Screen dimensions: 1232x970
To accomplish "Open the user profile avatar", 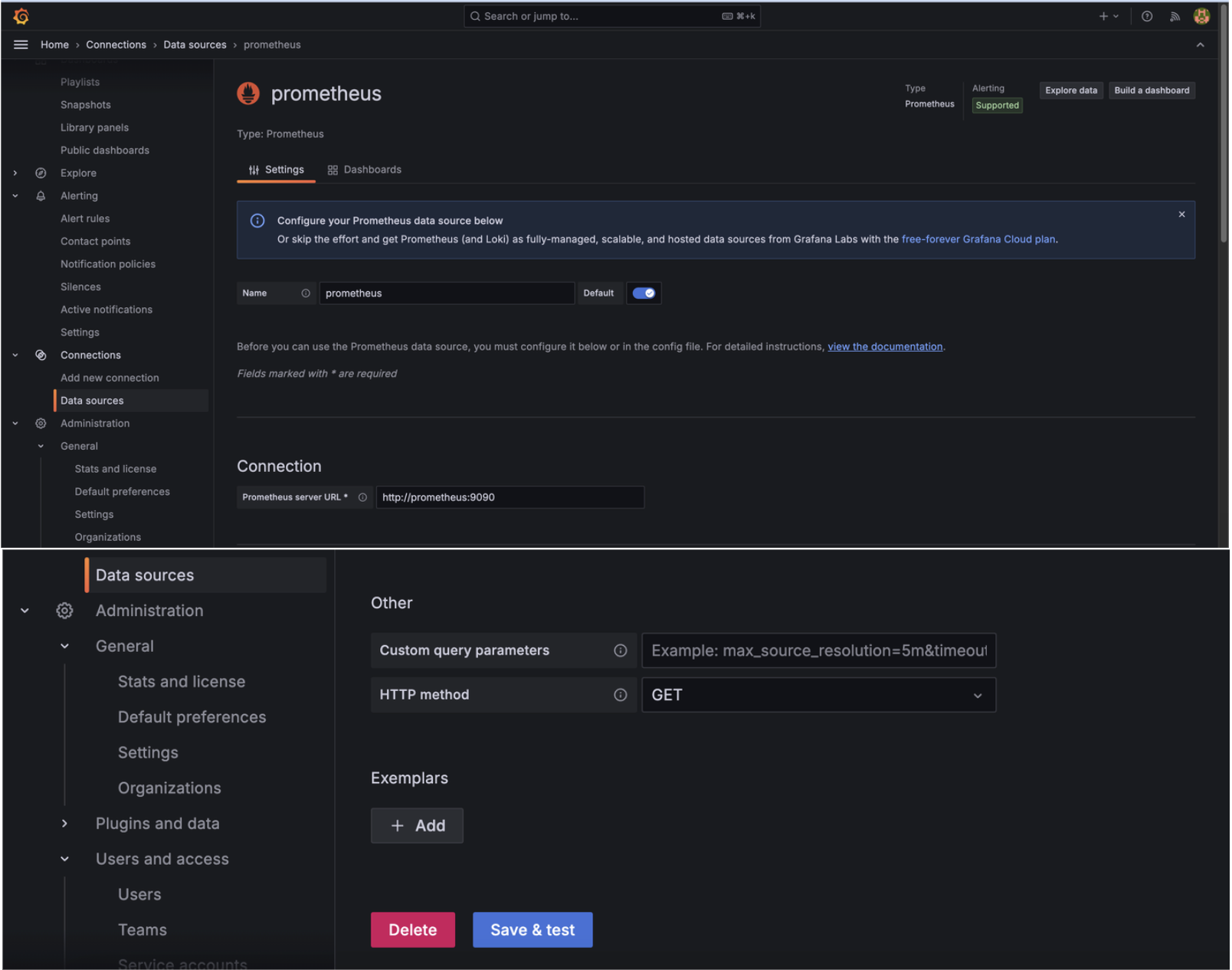I will [1201, 16].
